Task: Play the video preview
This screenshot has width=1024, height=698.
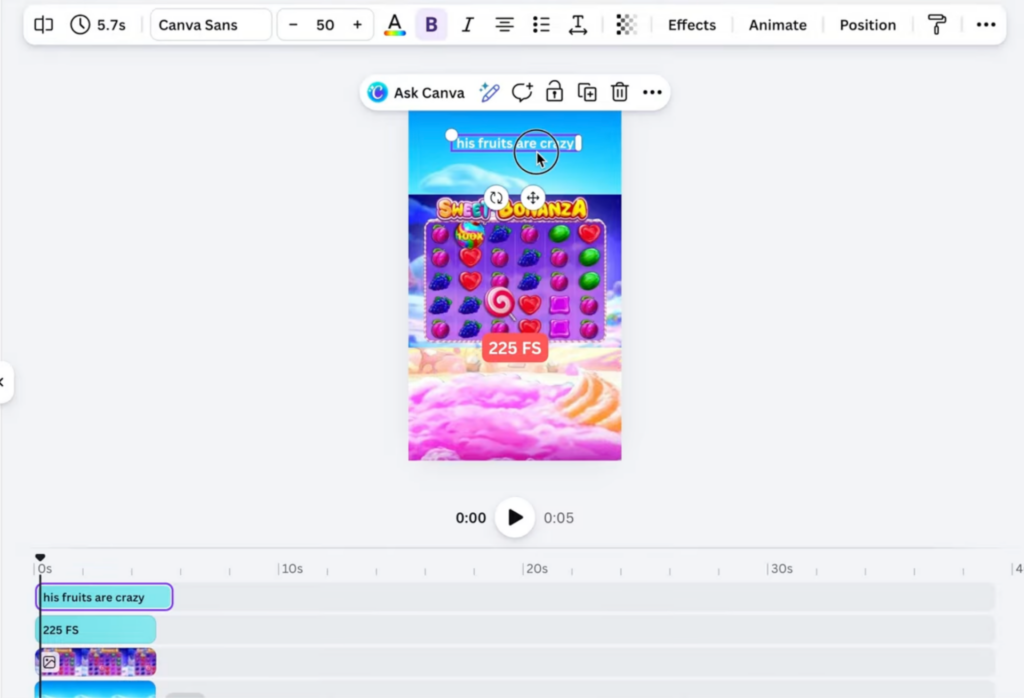Action: [x=515, y=518]
